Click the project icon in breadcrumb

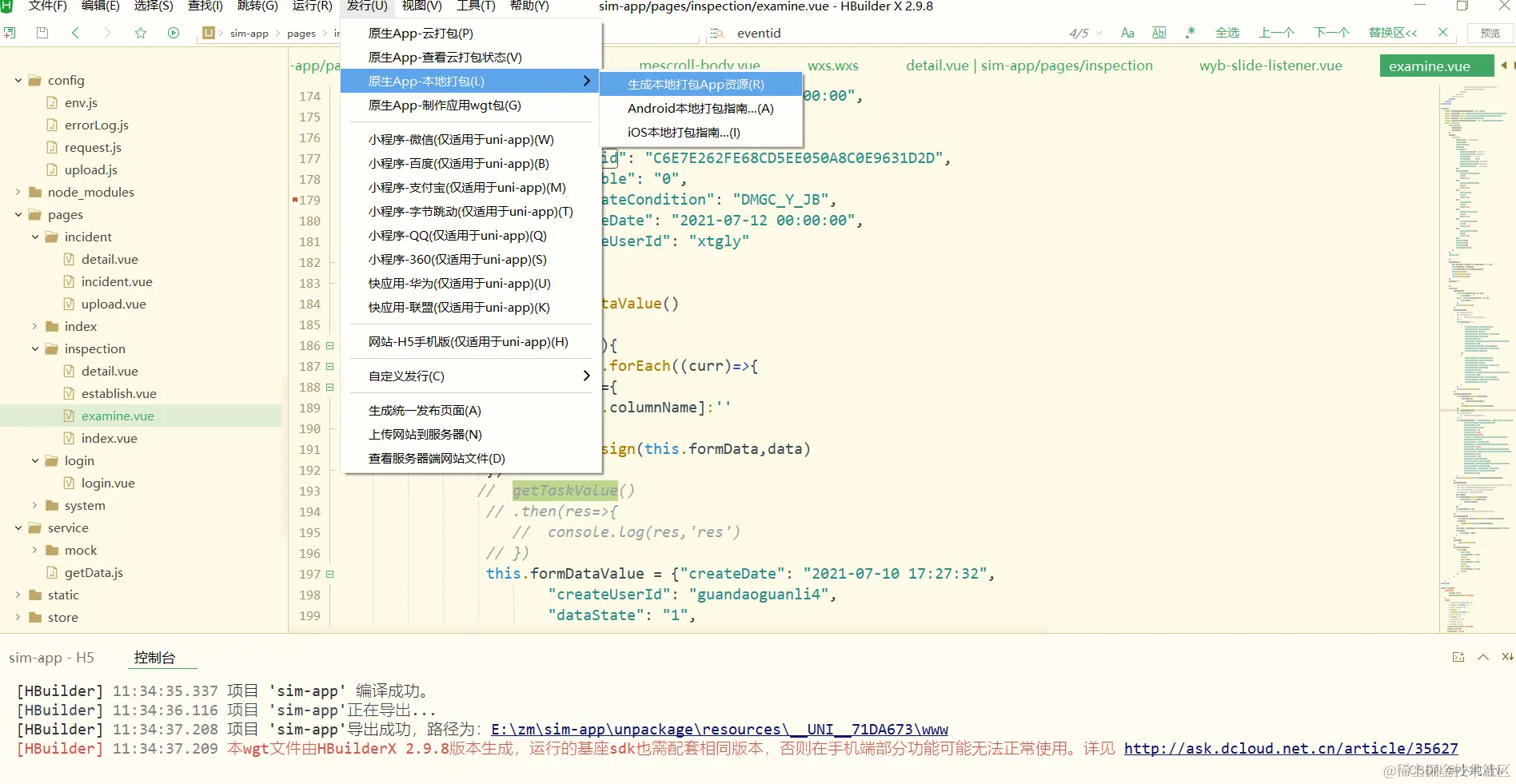click(x=209, y=33)
